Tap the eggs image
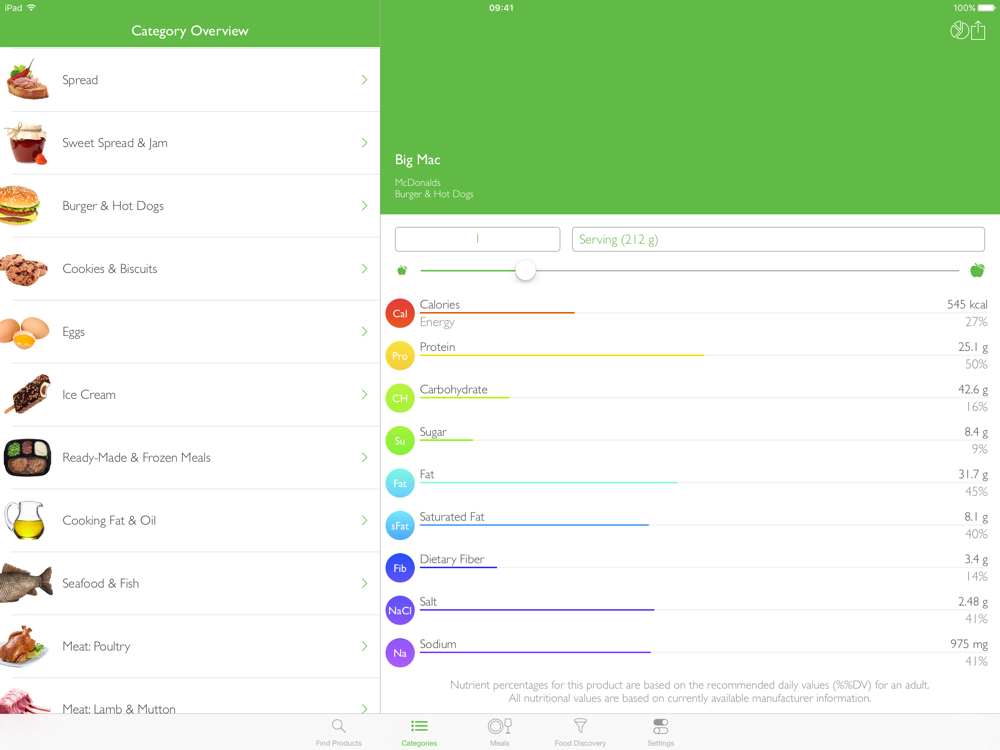Viewport: 1000px width, 750px height. click(x=25, y=332)
